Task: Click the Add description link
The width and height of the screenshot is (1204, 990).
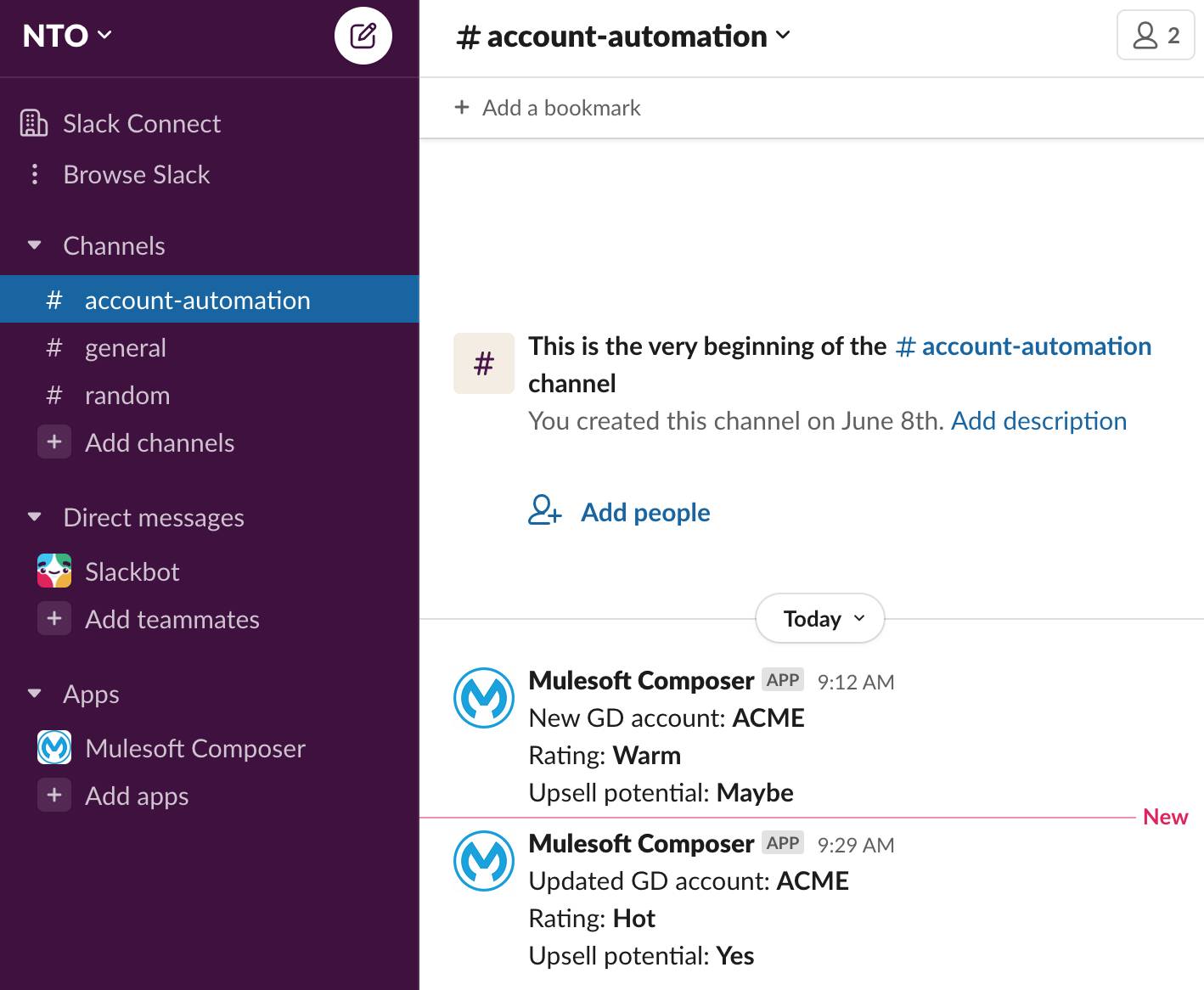Action: coord(1038,421)
